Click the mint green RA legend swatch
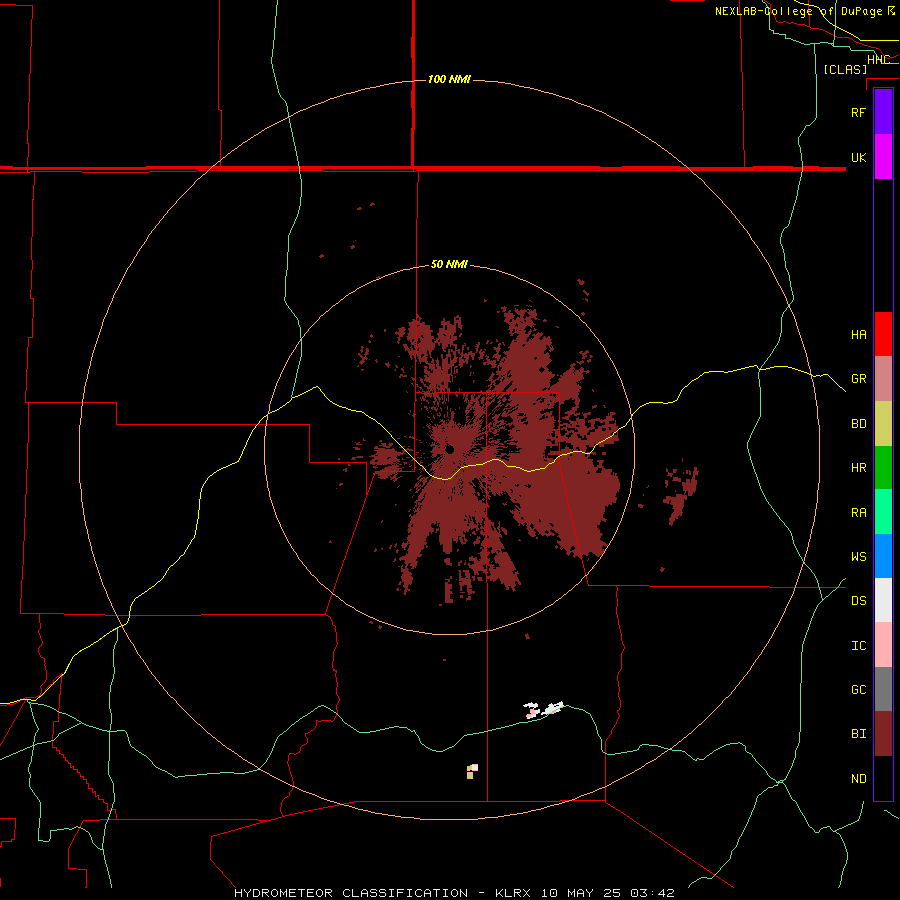 tap(883, 512)
